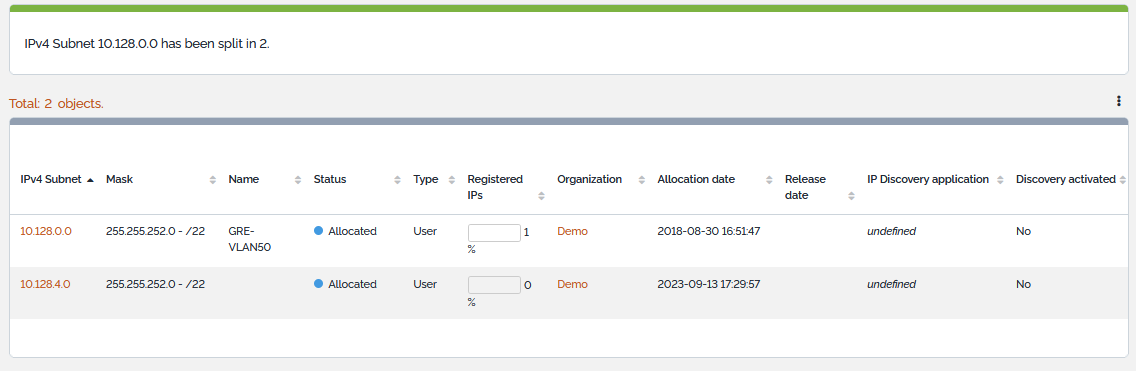
Task: Open the three-dot options menu
Action: click(1119, 101)
